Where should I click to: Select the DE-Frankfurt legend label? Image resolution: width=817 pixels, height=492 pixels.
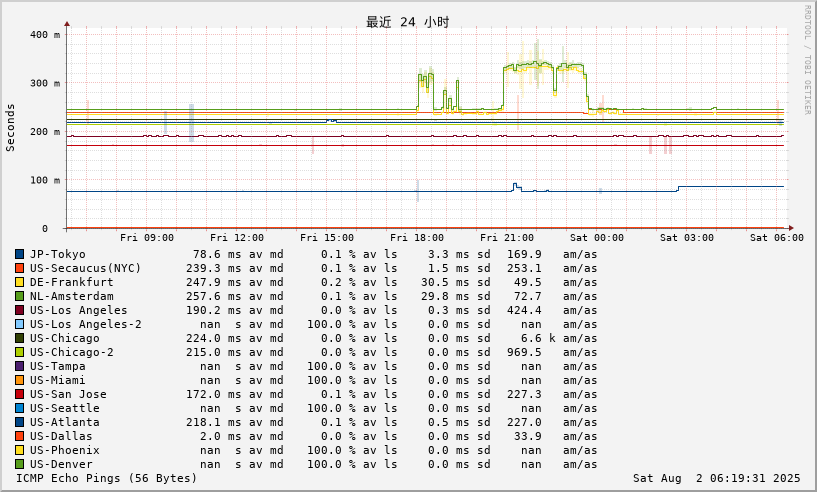(x=71, y=282)
